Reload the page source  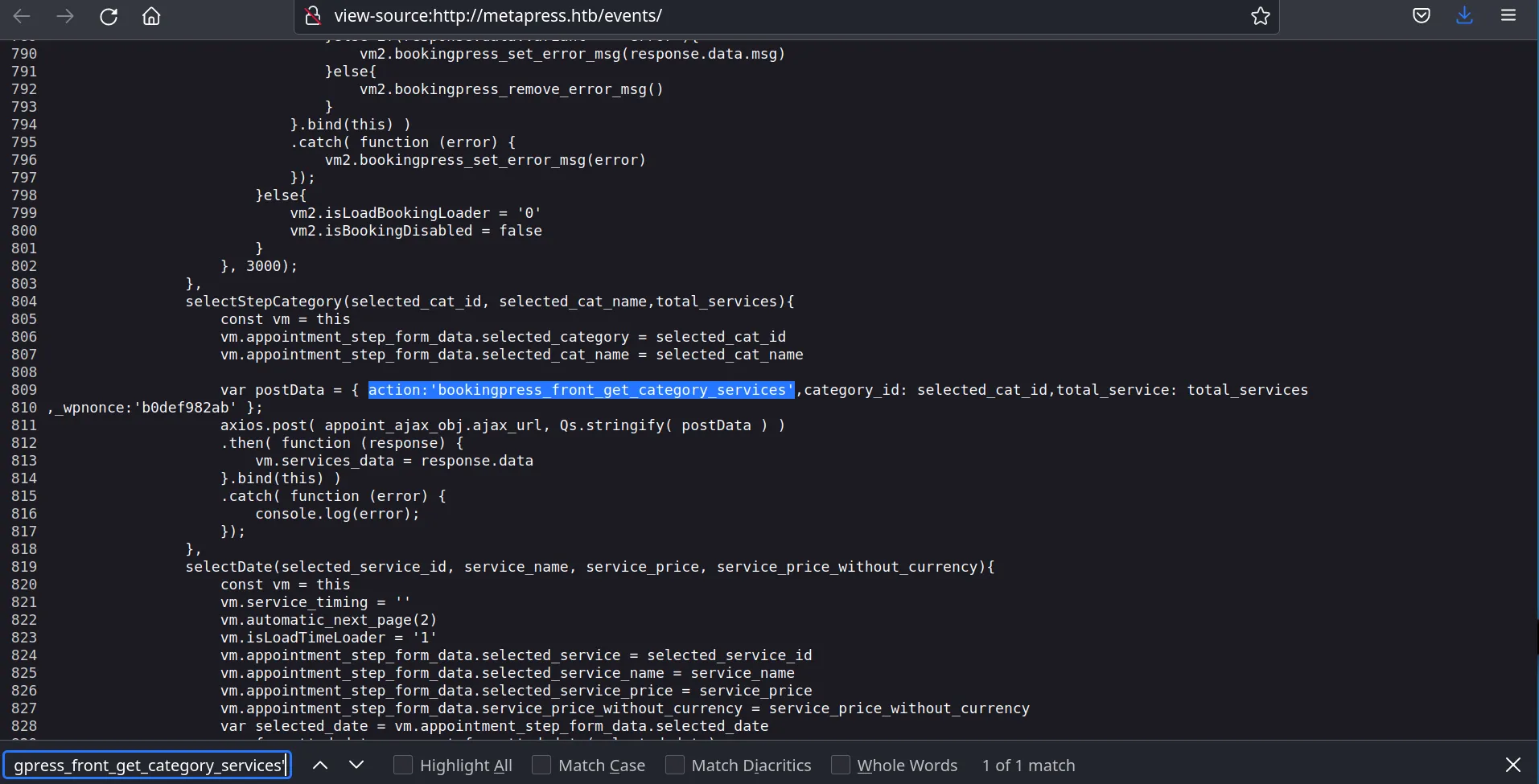click(109, 15)
